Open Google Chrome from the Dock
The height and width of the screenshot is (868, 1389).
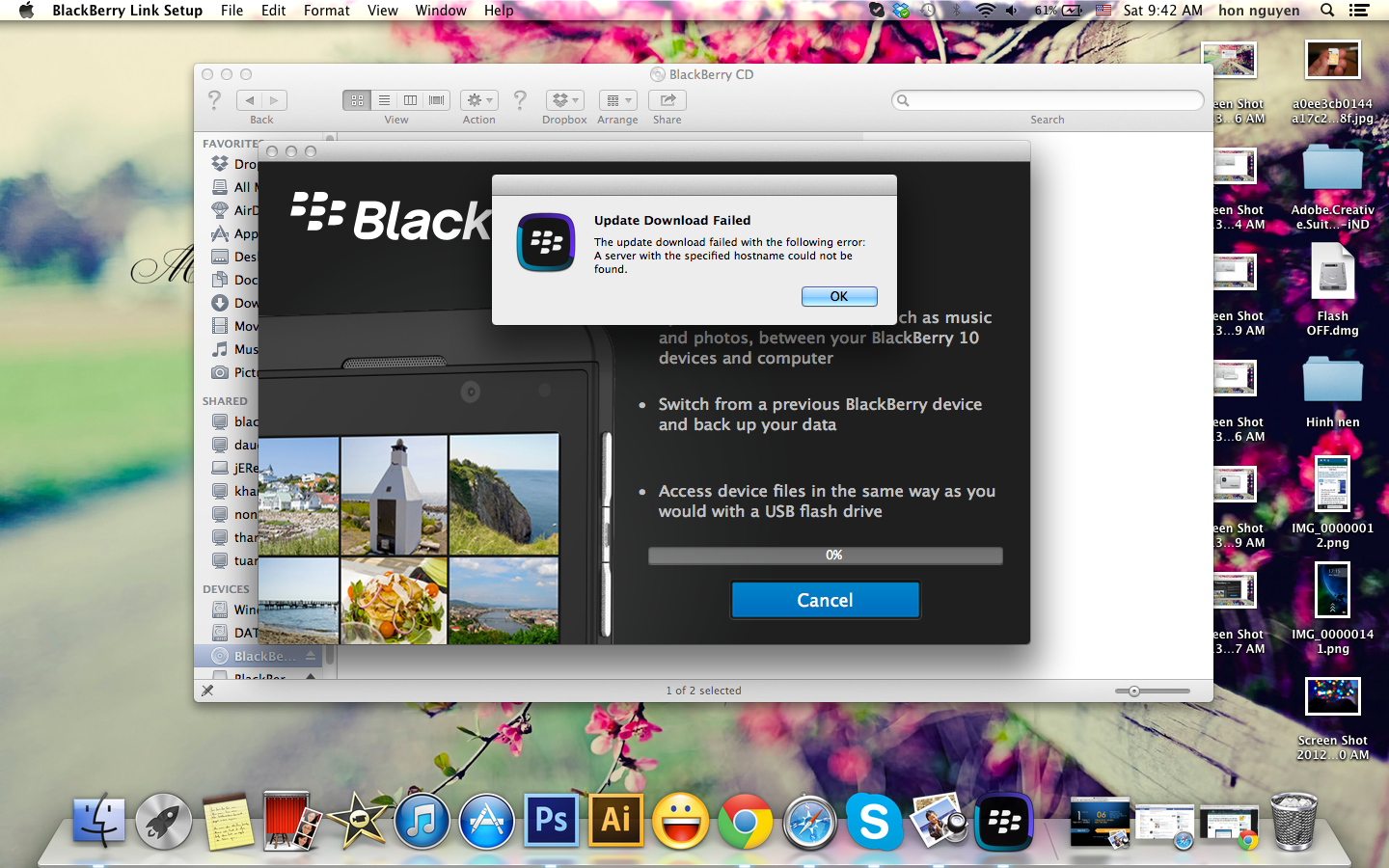coord(745,822)
